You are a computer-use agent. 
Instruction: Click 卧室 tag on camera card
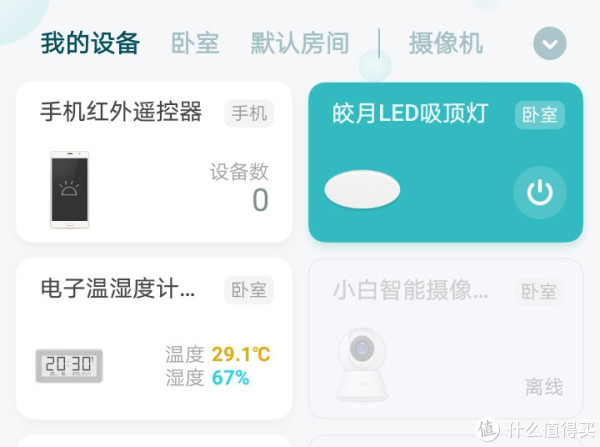click(x=539, y=292)
